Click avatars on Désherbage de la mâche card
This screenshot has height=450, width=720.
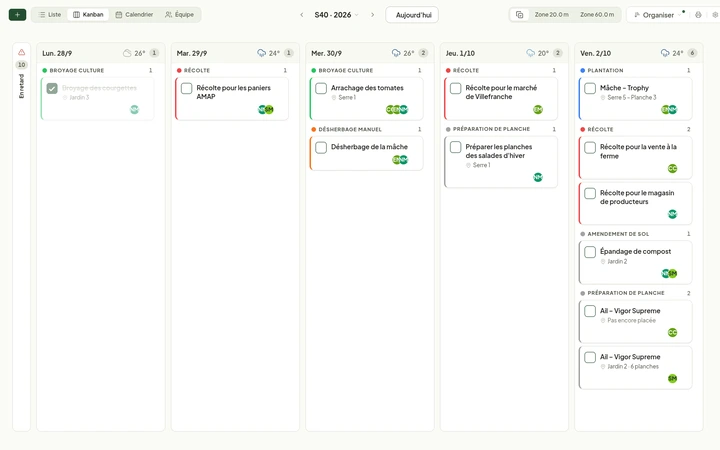click(400, 159)
